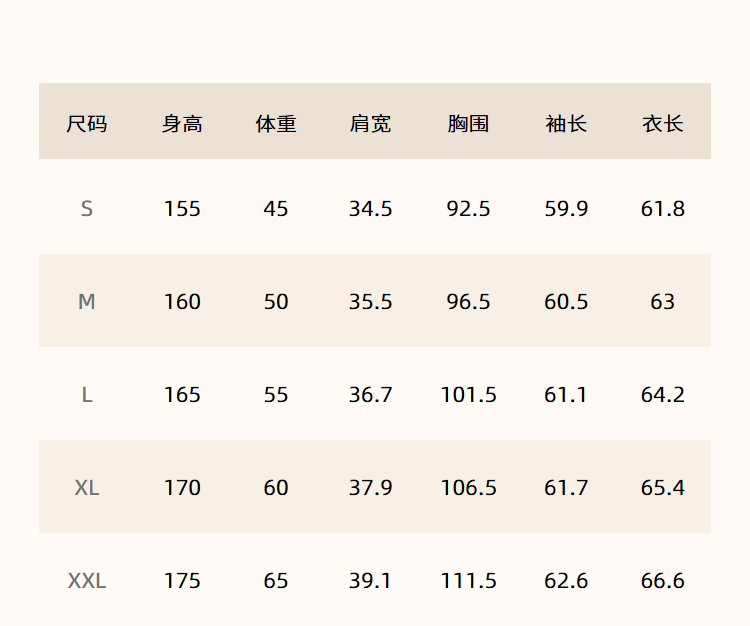The height and width of the screenshot is (626, 750).
Task: Select the L size row label
Action: [87, 395]
